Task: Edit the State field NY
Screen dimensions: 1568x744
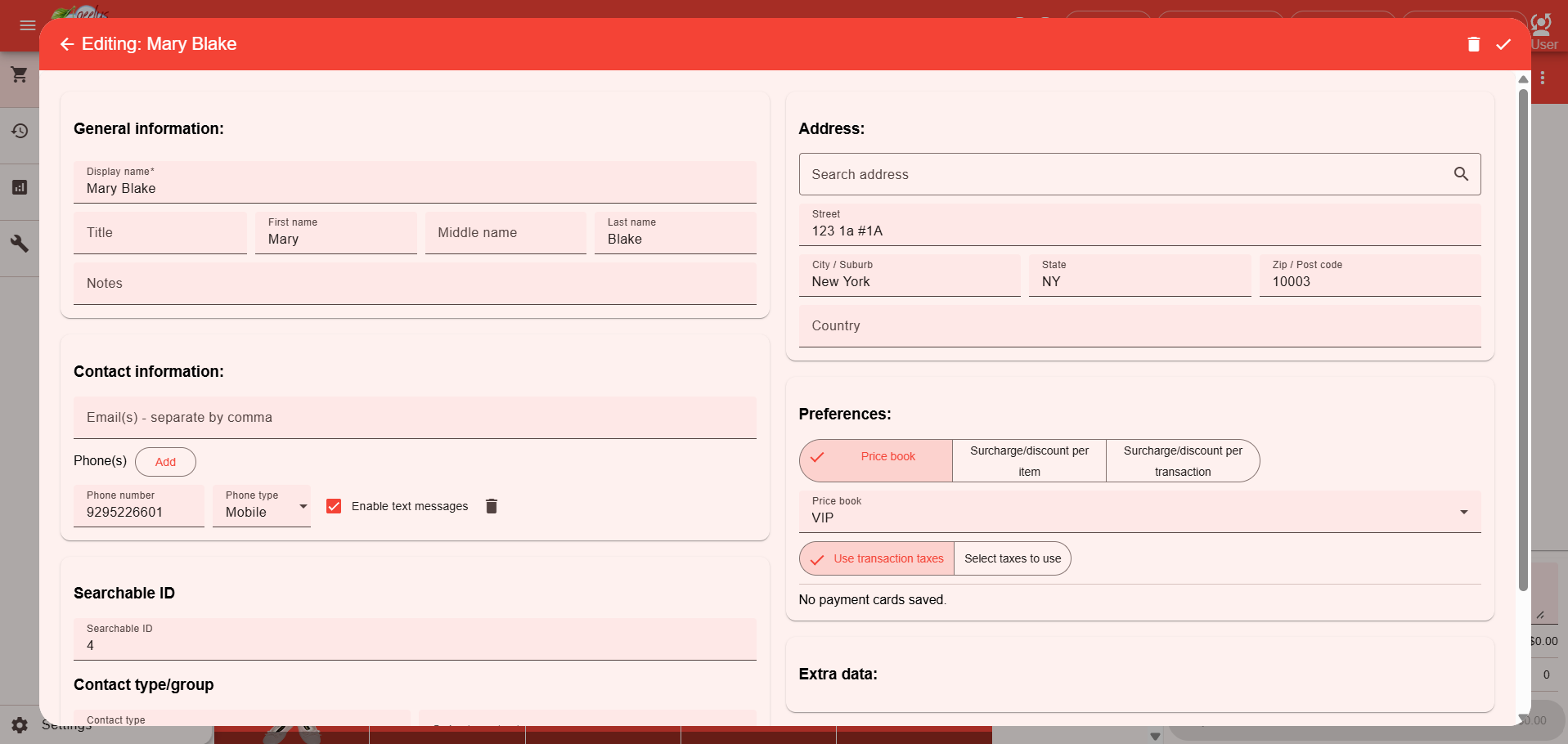Action: (1139, 276)
